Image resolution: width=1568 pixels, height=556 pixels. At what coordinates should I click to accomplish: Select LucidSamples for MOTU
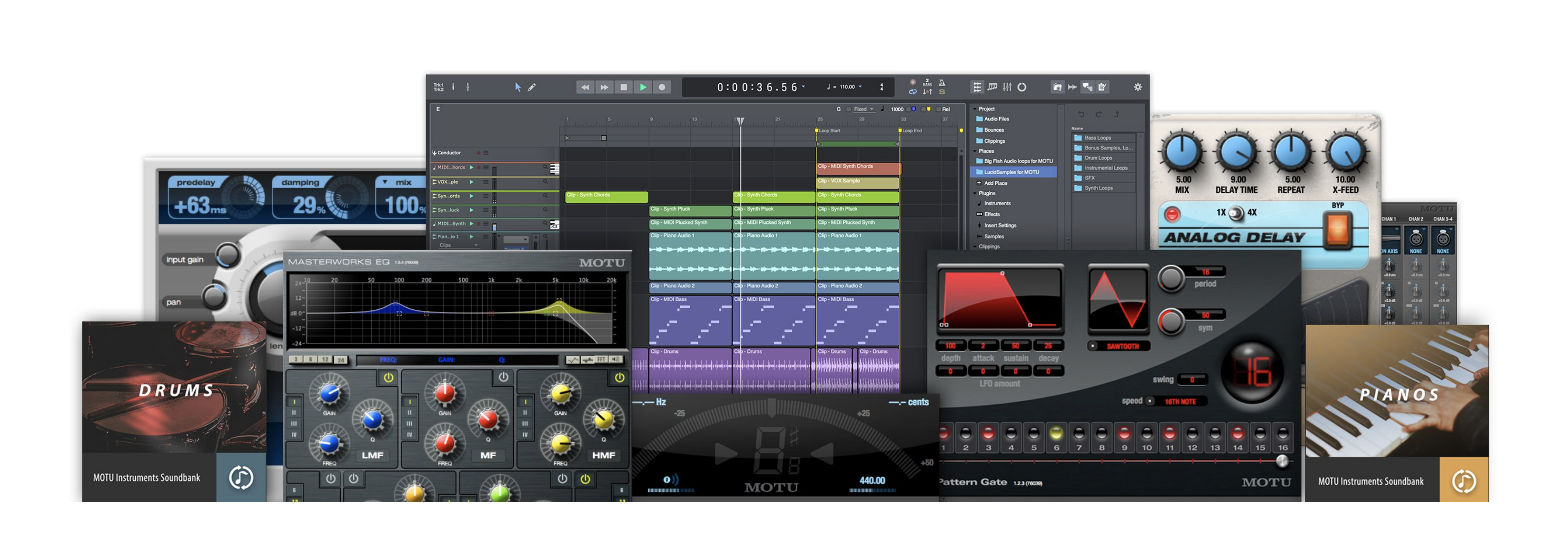pyautogui.click(x=1011, y=172)
